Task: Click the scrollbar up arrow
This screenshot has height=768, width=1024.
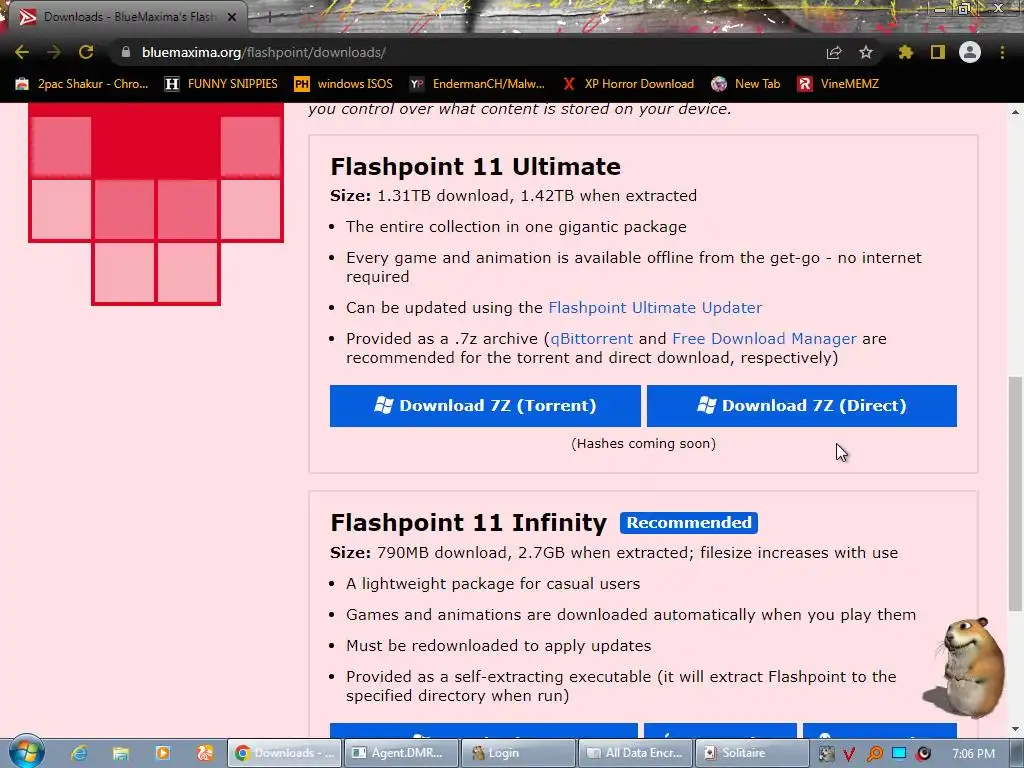Action: point(1016,112)
